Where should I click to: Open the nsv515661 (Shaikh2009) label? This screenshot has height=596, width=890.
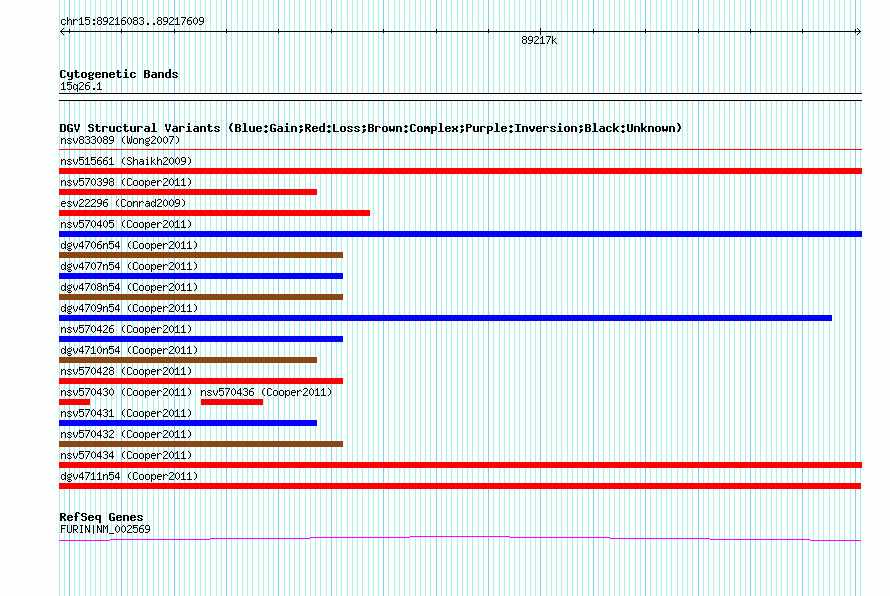point(126,161)
